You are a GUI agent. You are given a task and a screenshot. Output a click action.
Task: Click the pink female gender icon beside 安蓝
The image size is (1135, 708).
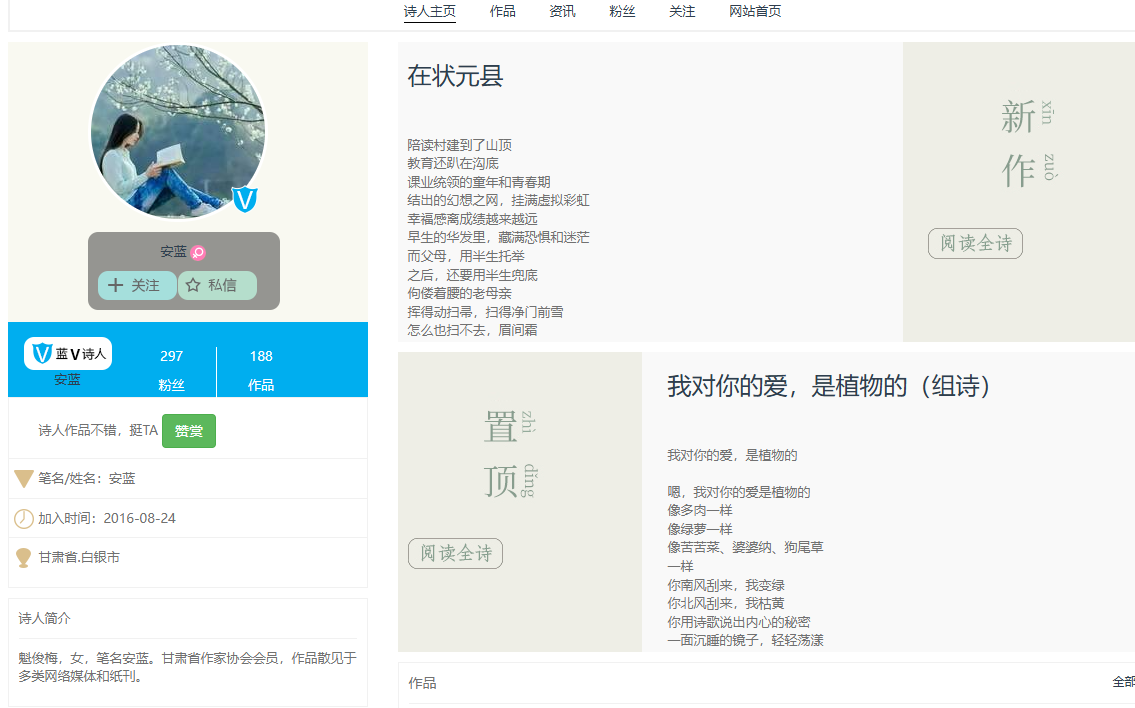(198, 253)
